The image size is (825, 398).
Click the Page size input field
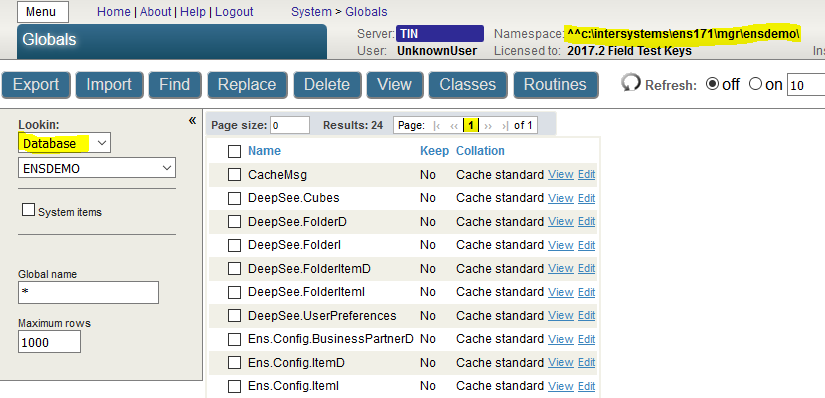click(290, 125)
